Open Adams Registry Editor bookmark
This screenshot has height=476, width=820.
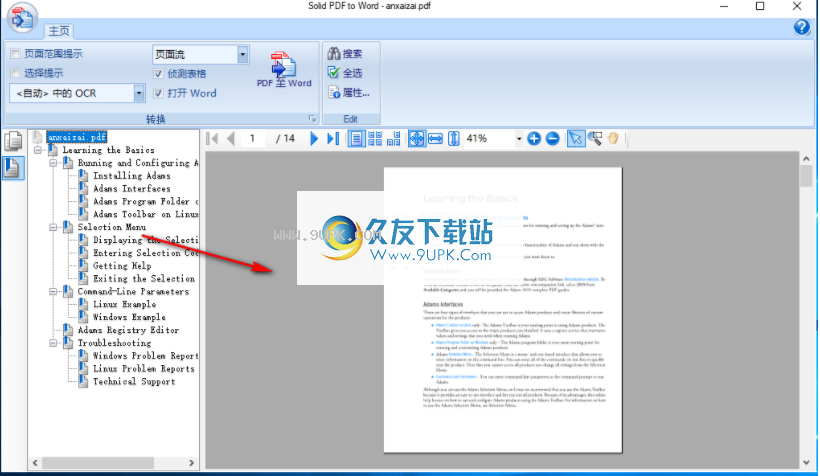pyautogui.click(x=128, y=330)
